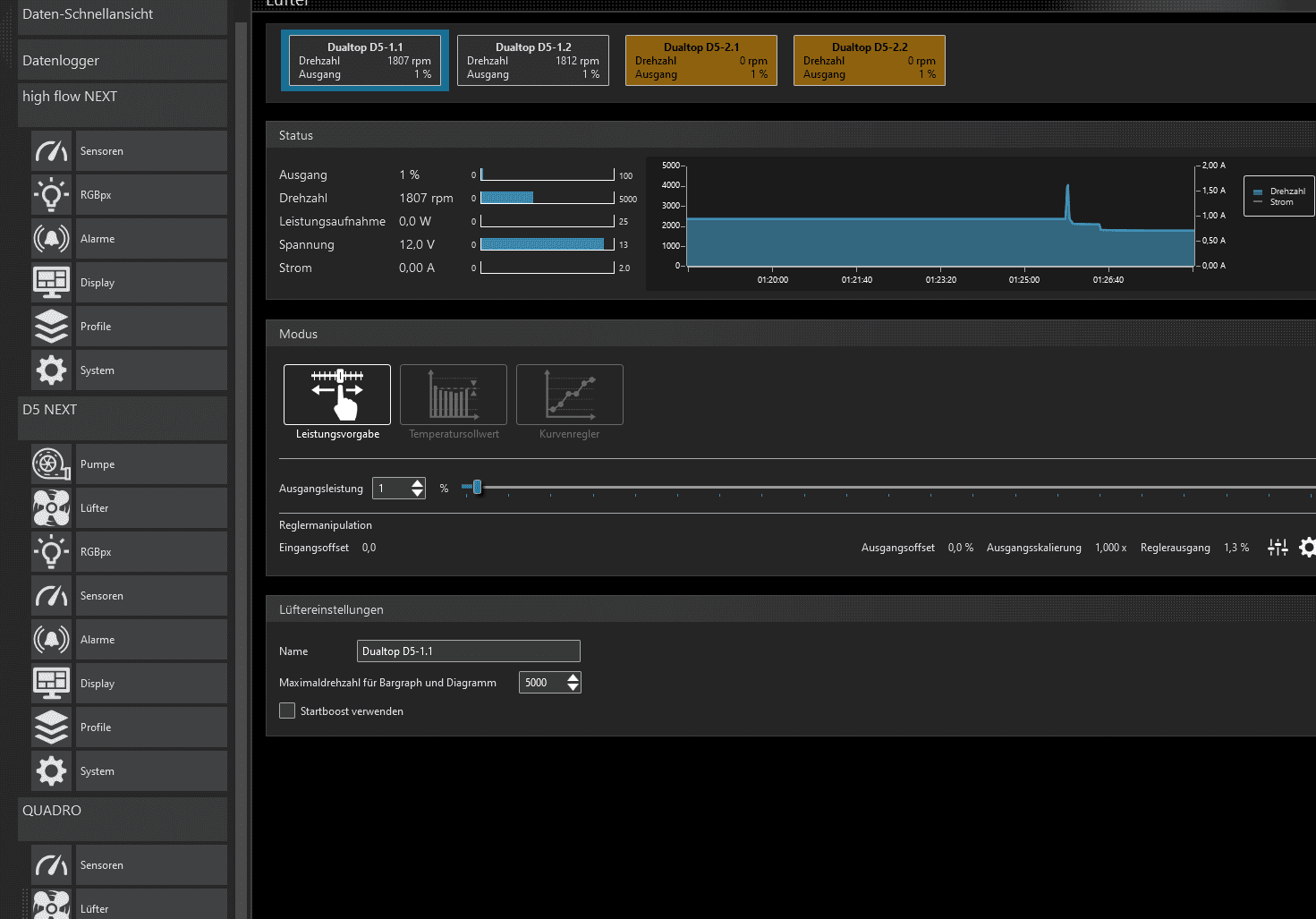The height and width of the screenshot is (919, 1316).
Task: Open high flow NEXT RGBpx bulb icon
Action: [x=51, y=194]
